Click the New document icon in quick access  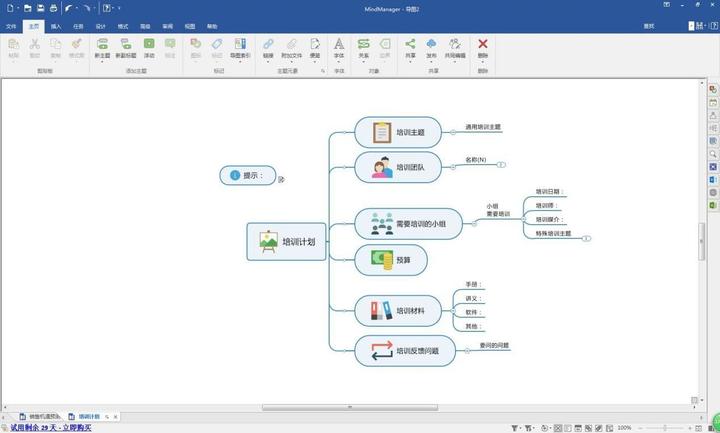pyautogui.click(x=10, y=8)
